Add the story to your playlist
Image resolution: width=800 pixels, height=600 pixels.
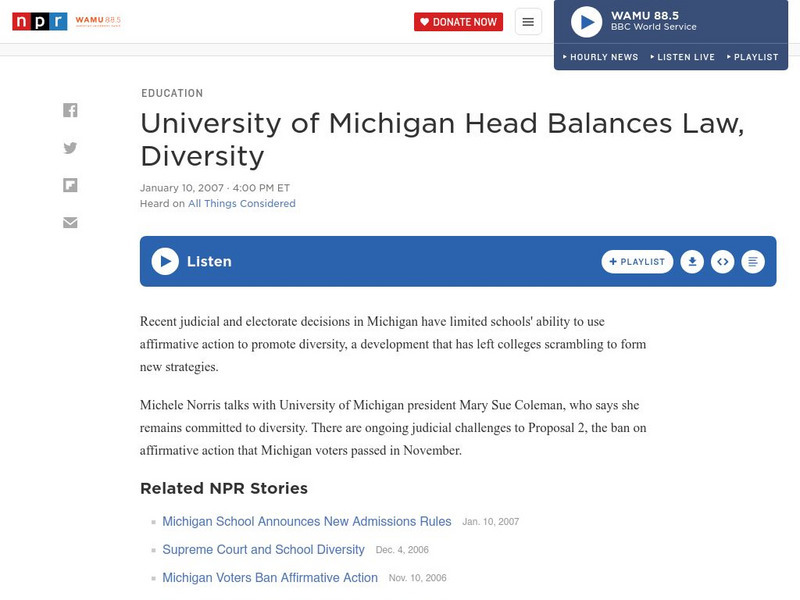tap(637, 261)
